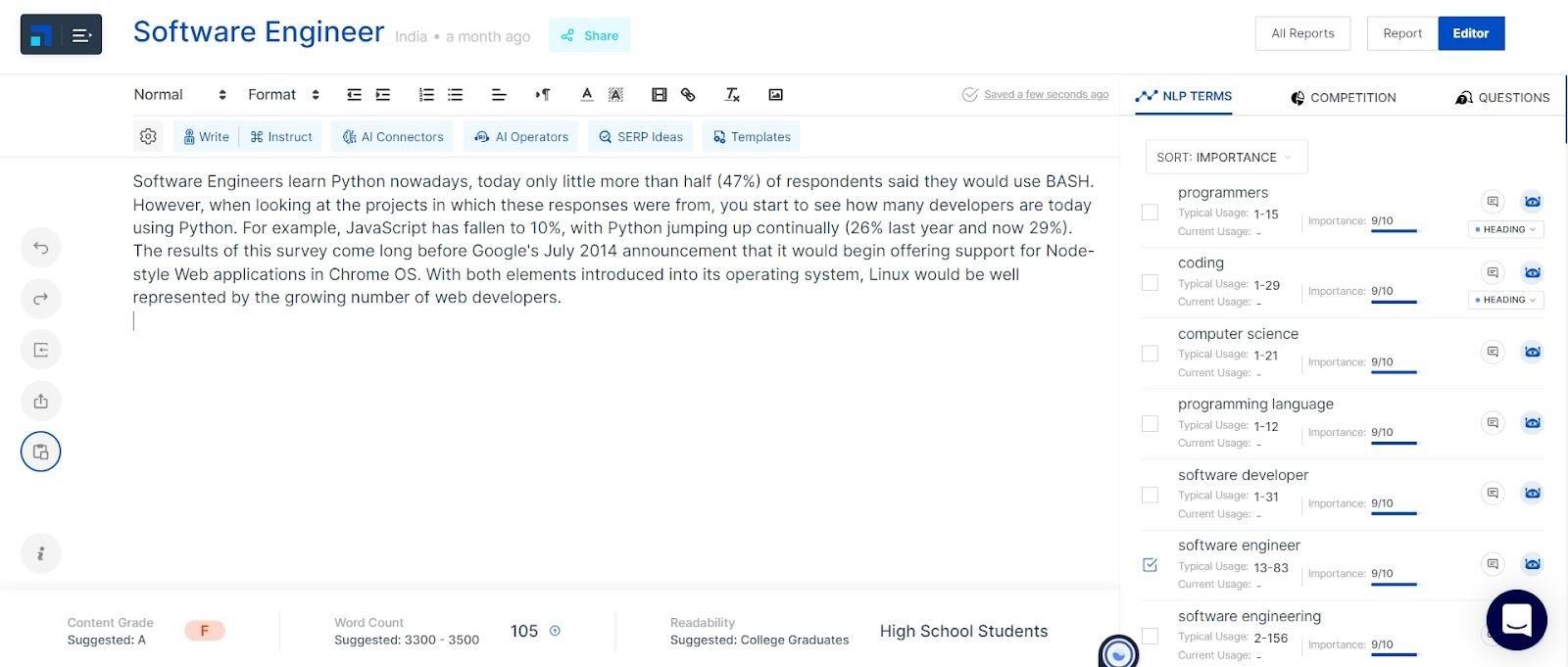Switch to the Questions tab

1502,97
